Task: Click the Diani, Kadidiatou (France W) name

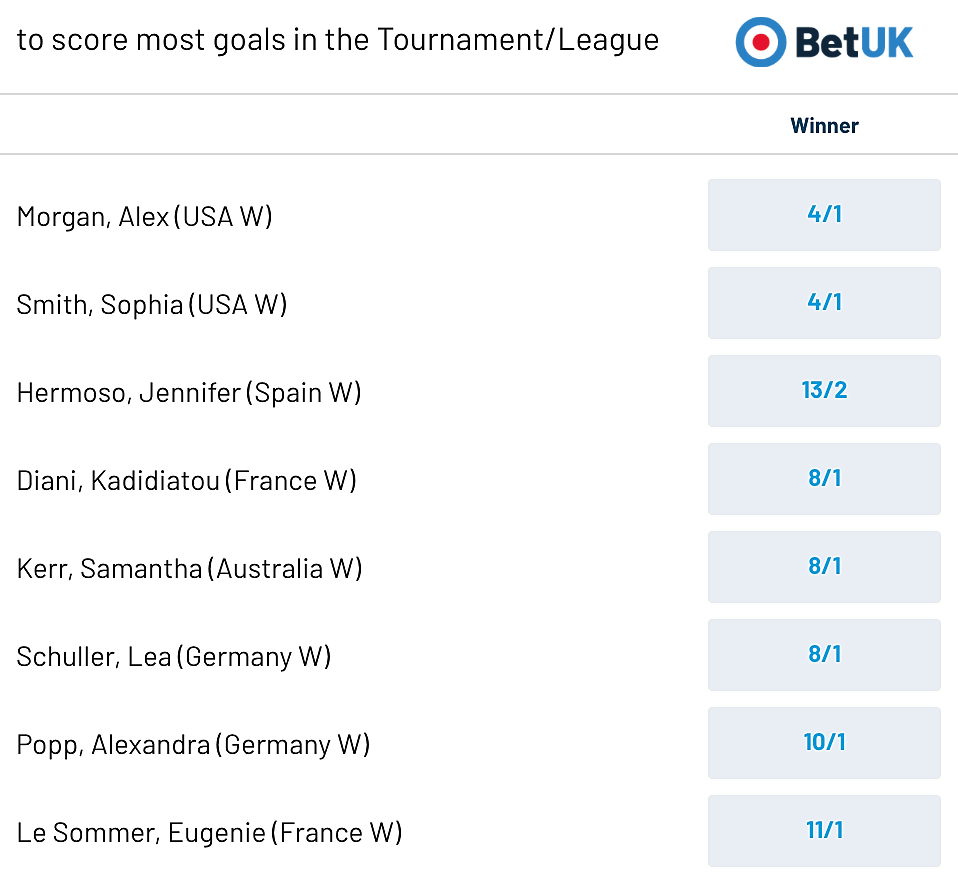Action: pyautogui.click(x=186, y=481)
